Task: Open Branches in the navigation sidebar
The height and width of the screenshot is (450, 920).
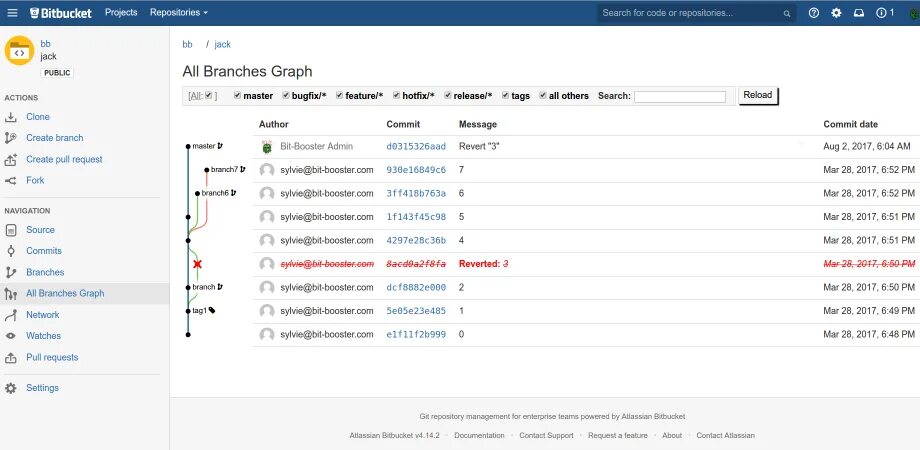Action: click(x=45, y=272)
